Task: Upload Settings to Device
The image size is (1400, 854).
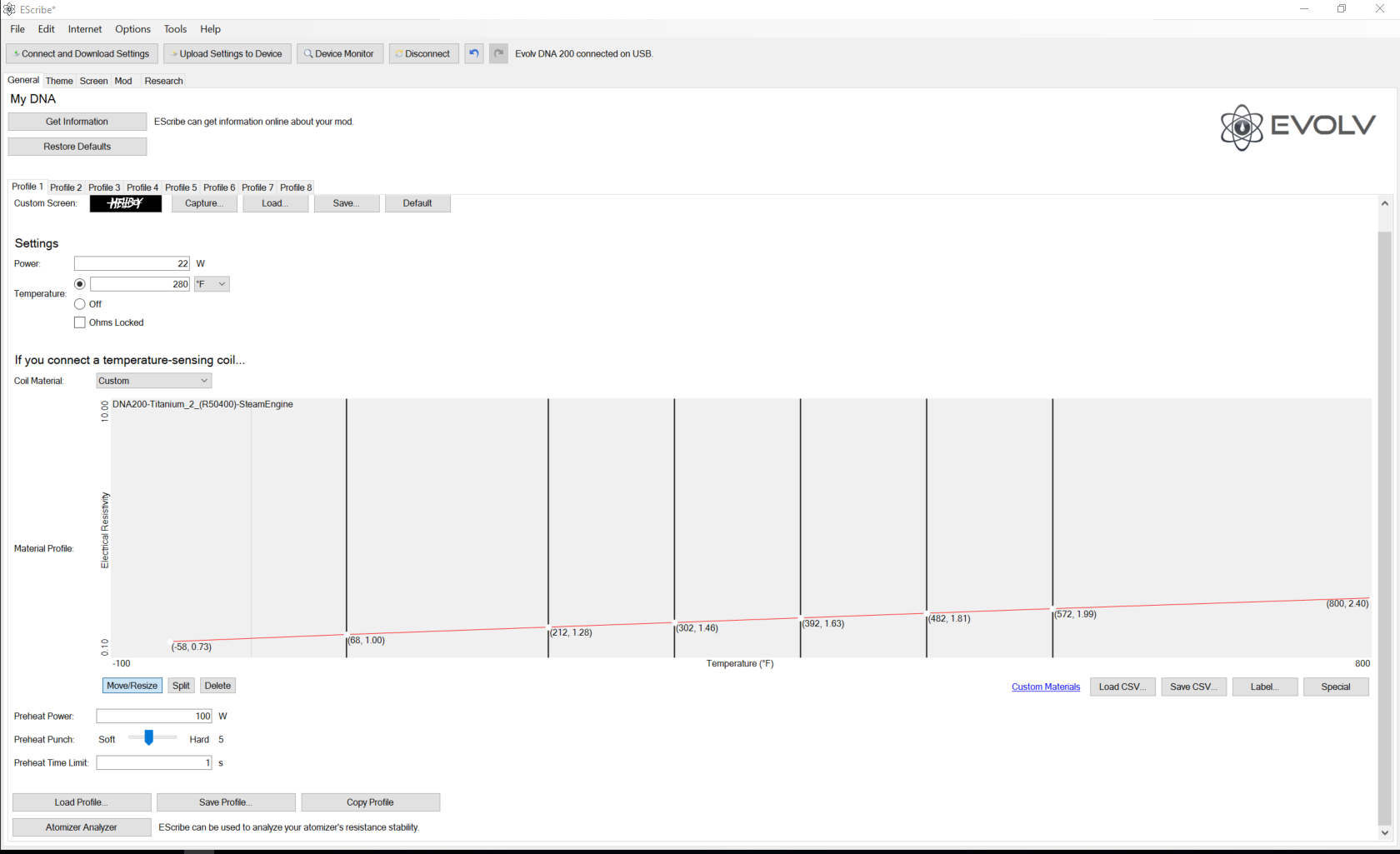Action: point(227,53)
